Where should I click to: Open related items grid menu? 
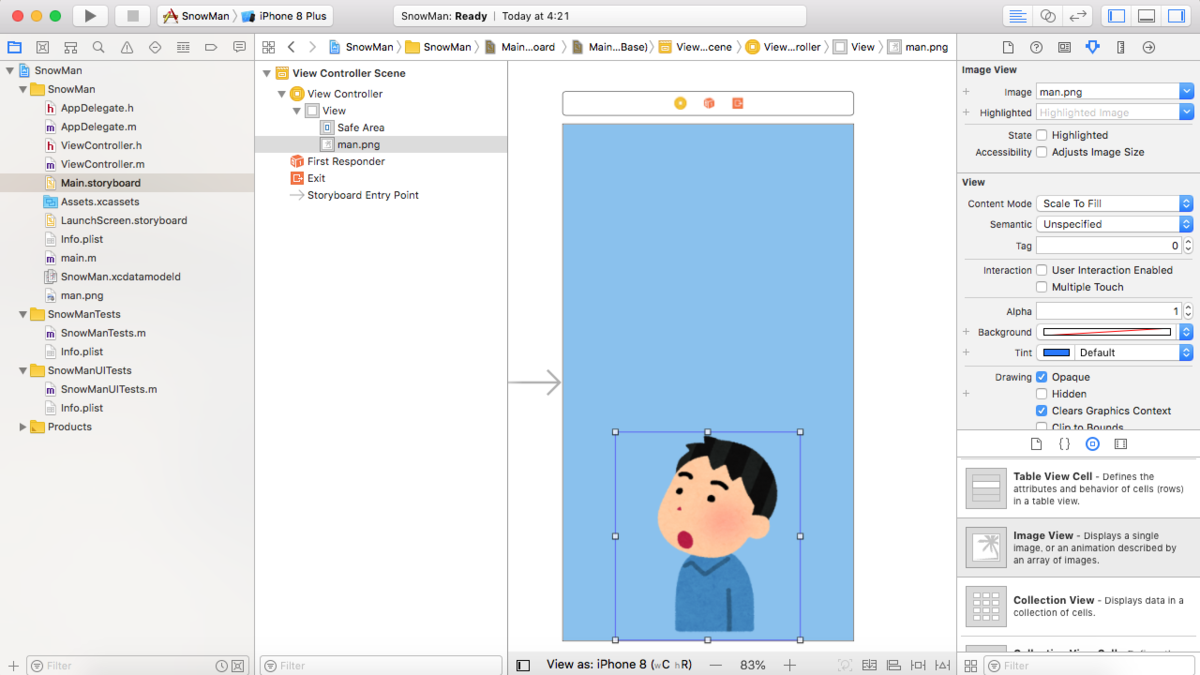(268, 47)
